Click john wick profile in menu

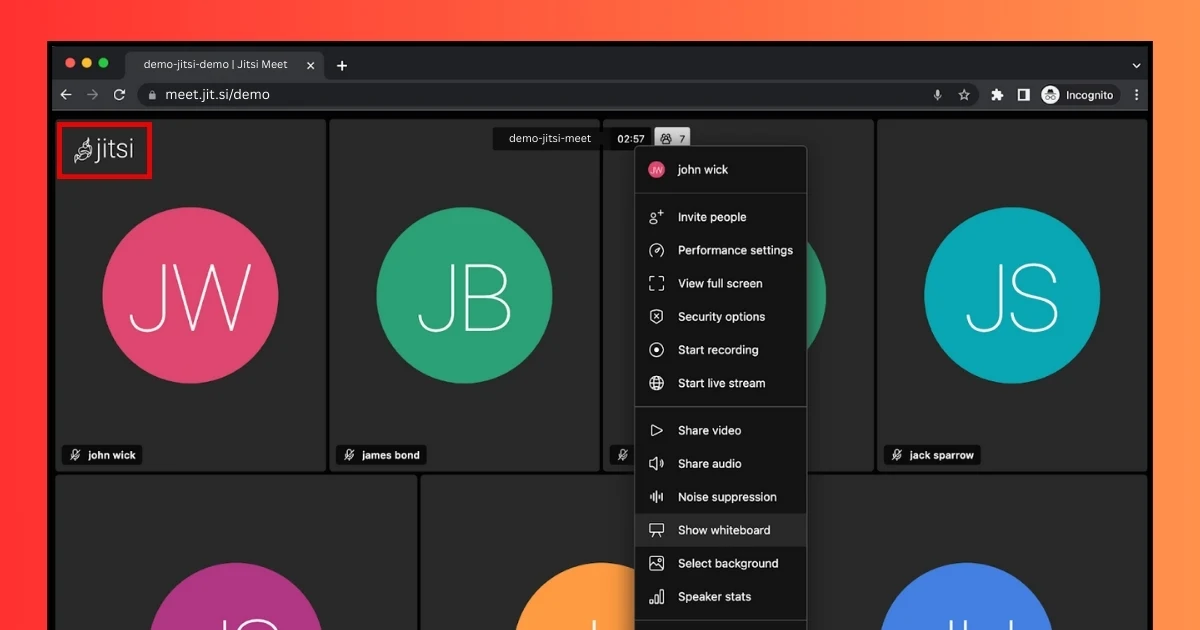click(702, 170)
